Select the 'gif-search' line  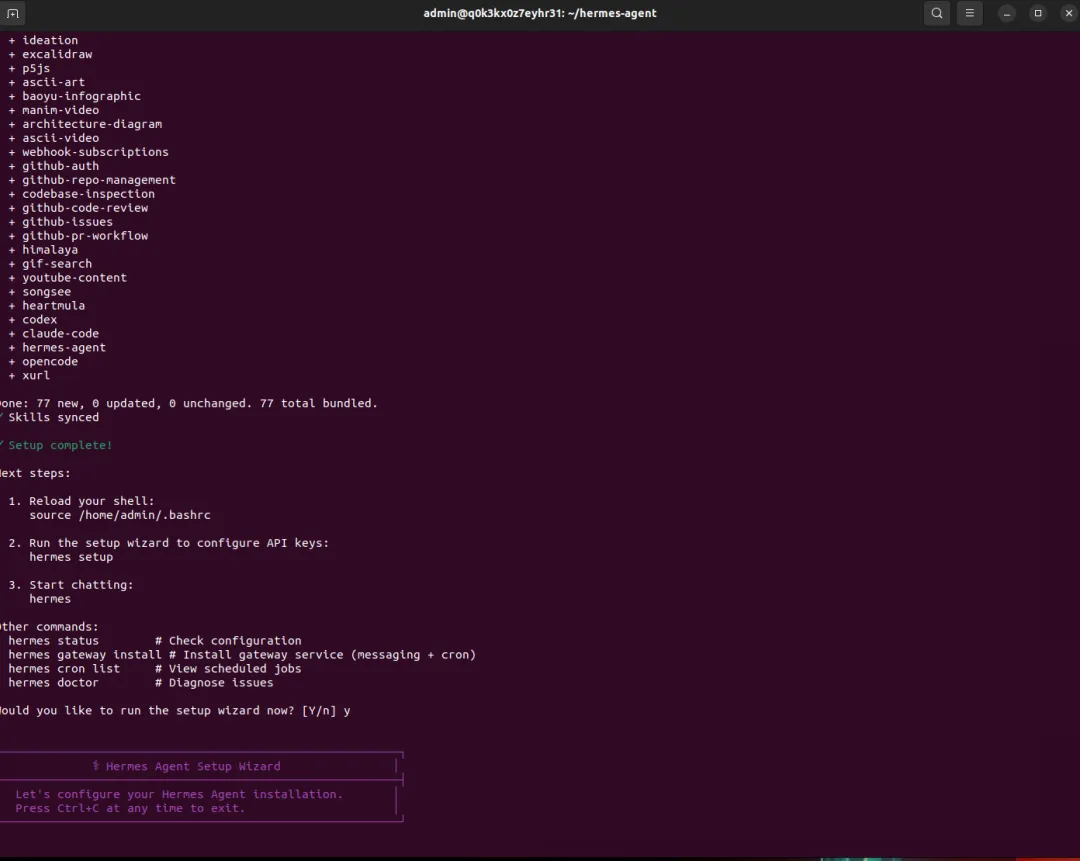pyautogui.click(x=50, y=263)
